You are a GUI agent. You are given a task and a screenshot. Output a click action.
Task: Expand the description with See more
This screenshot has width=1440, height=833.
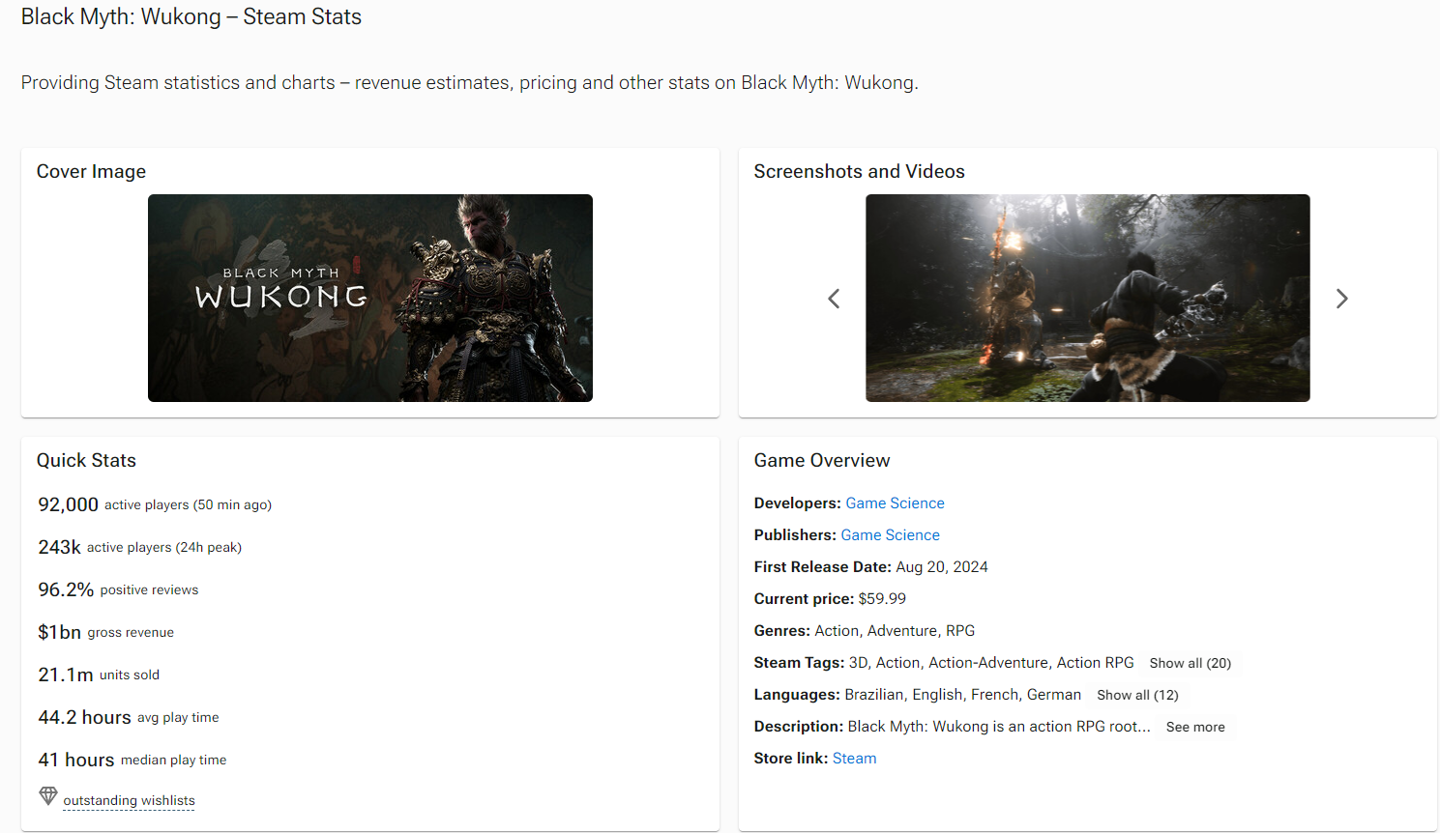tap(1195, 727)
